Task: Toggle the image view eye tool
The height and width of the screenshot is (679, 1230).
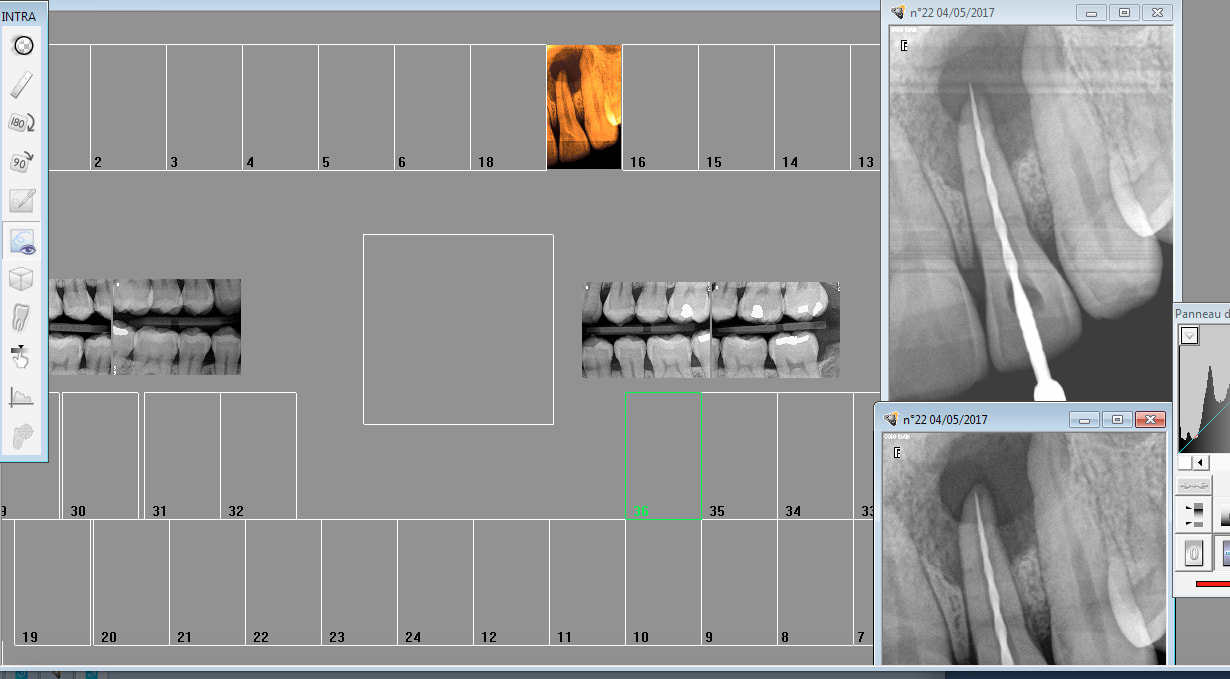Action: coord(23,241)
